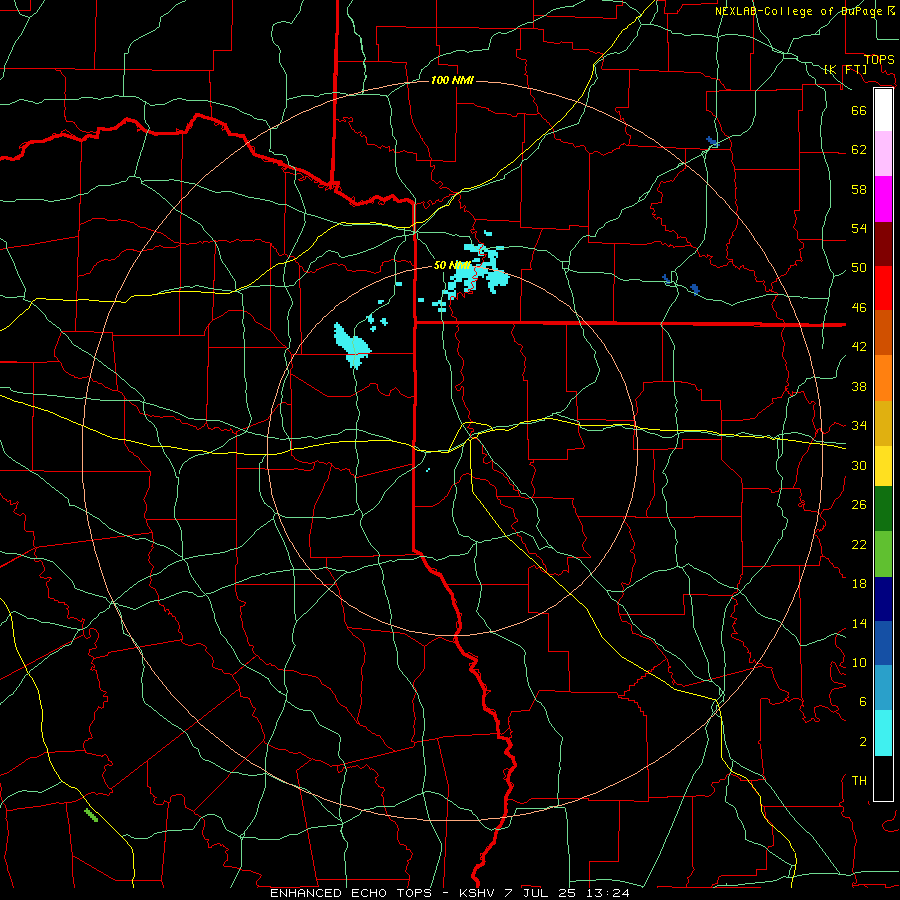
Task: Click the '100 NMI' range ring label
Action: pyautogui.click(x=452, y=80)
